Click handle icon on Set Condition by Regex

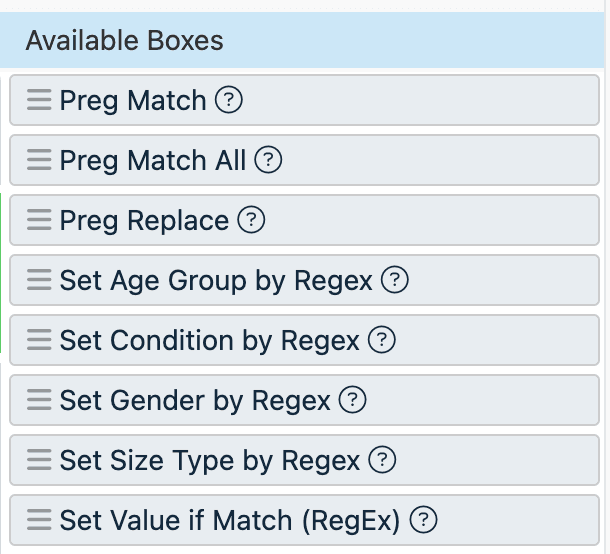pyautogui.click(x=39, y=340)
